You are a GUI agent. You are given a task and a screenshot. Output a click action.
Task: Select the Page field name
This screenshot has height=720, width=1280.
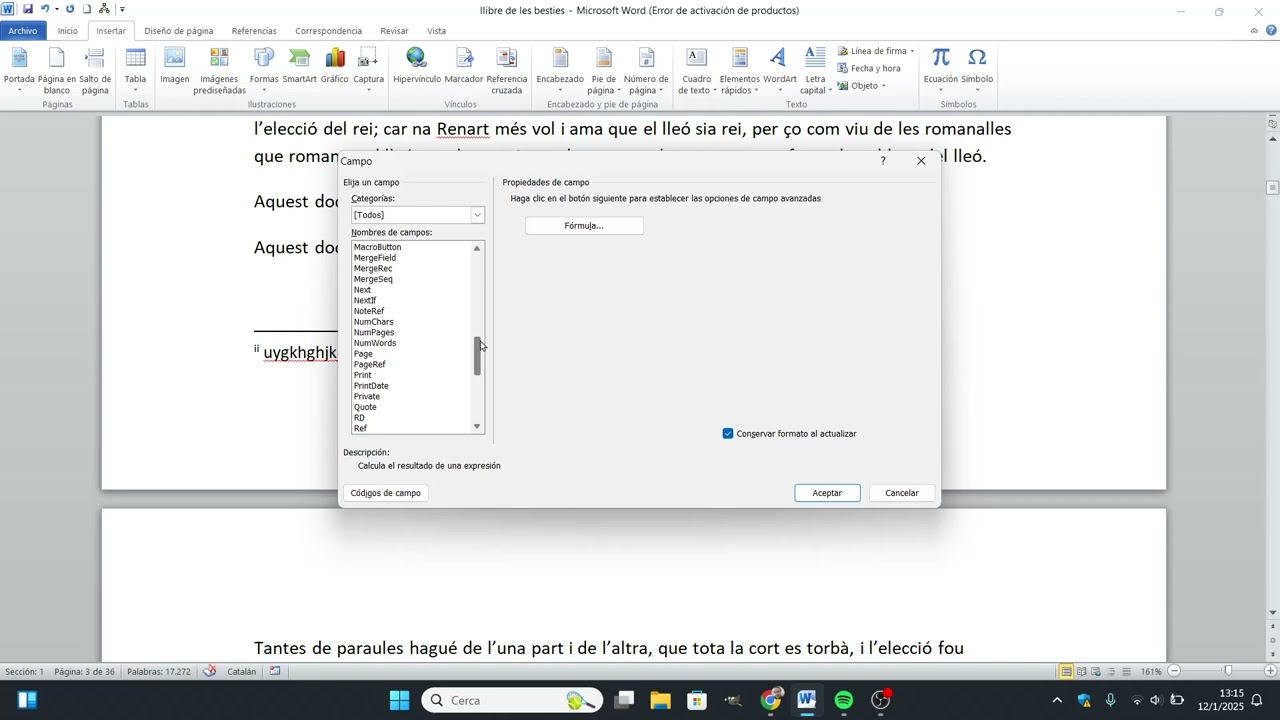coord(363,354)
